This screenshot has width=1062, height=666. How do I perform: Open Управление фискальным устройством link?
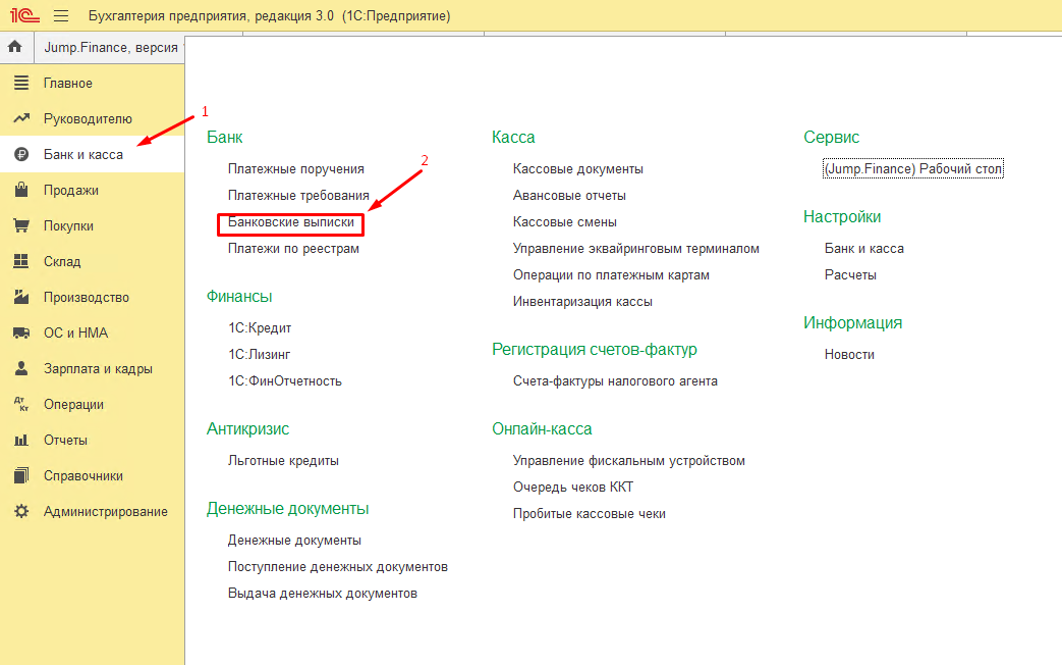[628, 461]
